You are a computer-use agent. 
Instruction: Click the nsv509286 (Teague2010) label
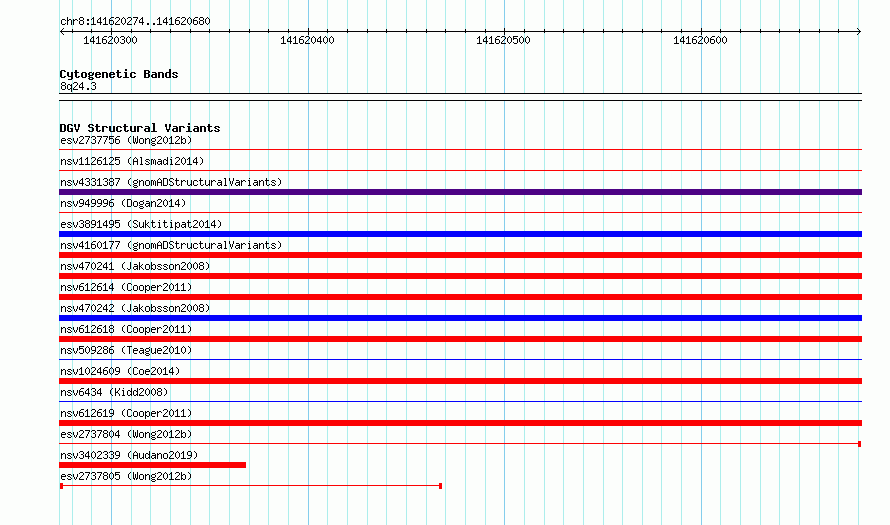[126, 350]
